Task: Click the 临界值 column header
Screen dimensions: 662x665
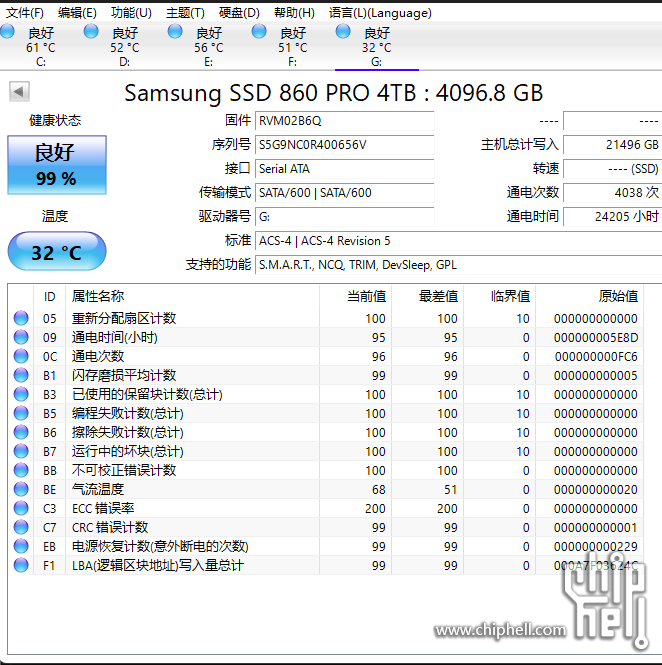Action: (499, 296)
